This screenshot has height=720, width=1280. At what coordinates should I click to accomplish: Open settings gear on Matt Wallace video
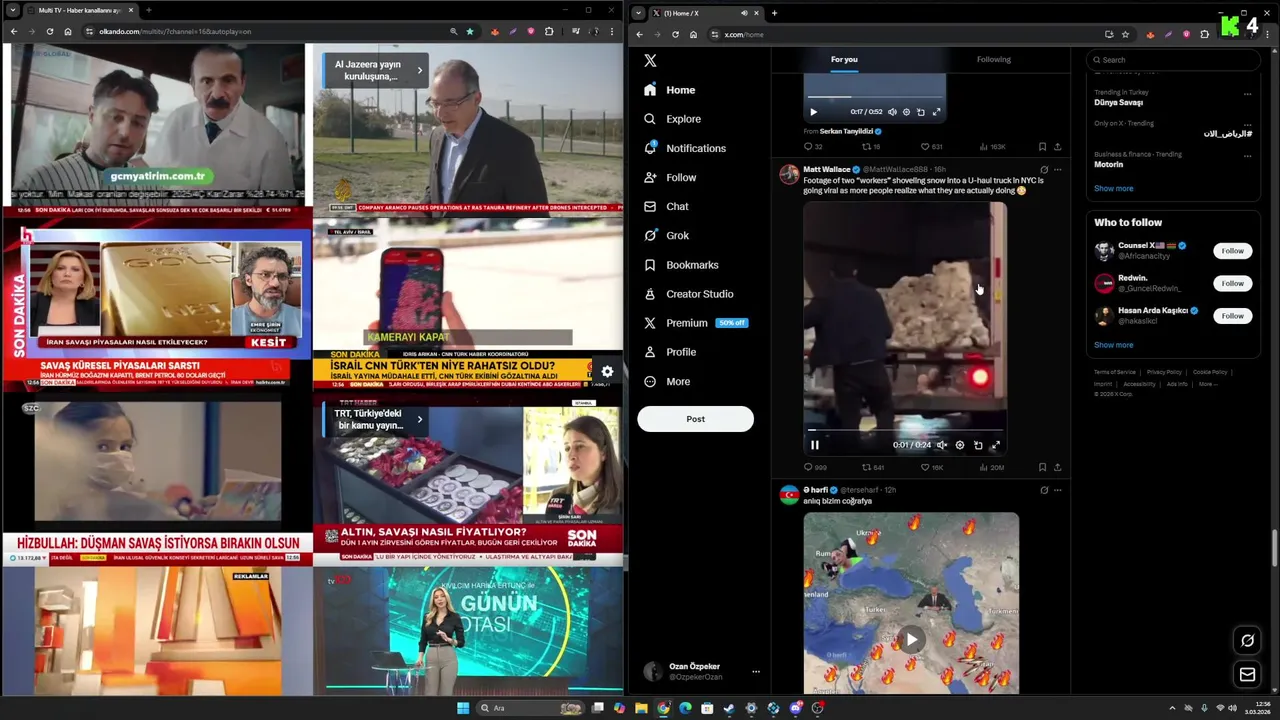click(x=960, y=445)
